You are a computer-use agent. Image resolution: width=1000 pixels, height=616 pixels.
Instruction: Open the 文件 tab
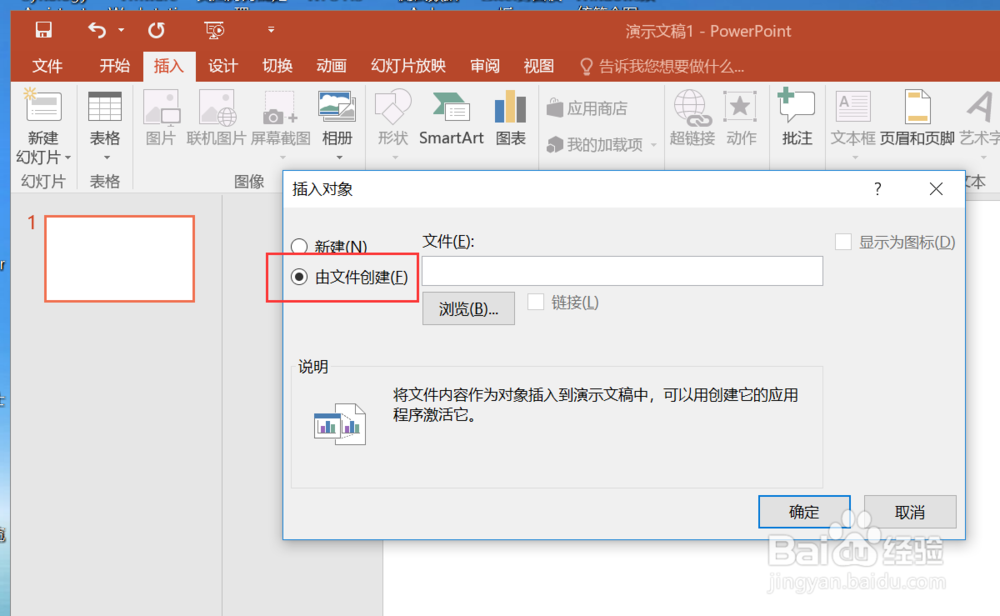click(47, 66)
